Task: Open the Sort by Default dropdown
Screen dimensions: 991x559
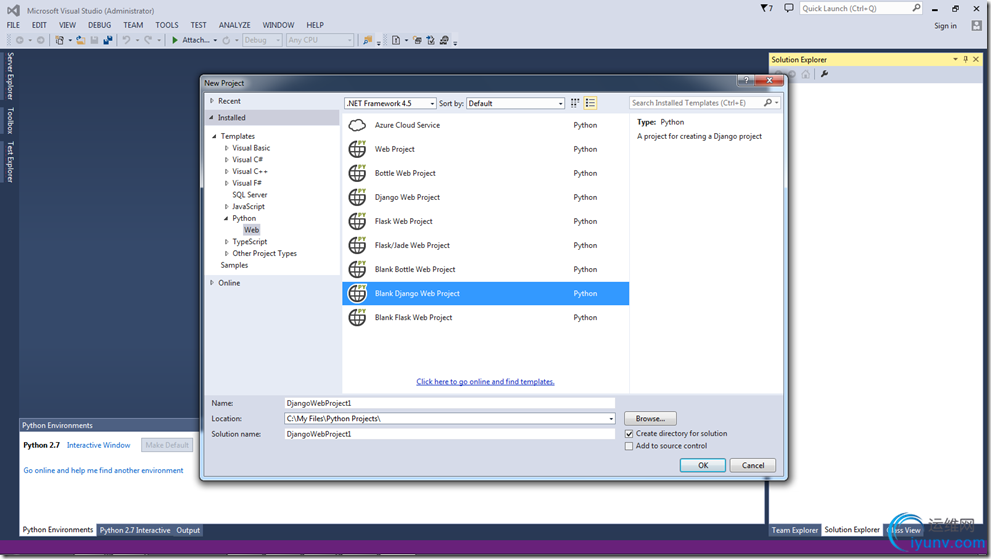Action: (515, 103)
